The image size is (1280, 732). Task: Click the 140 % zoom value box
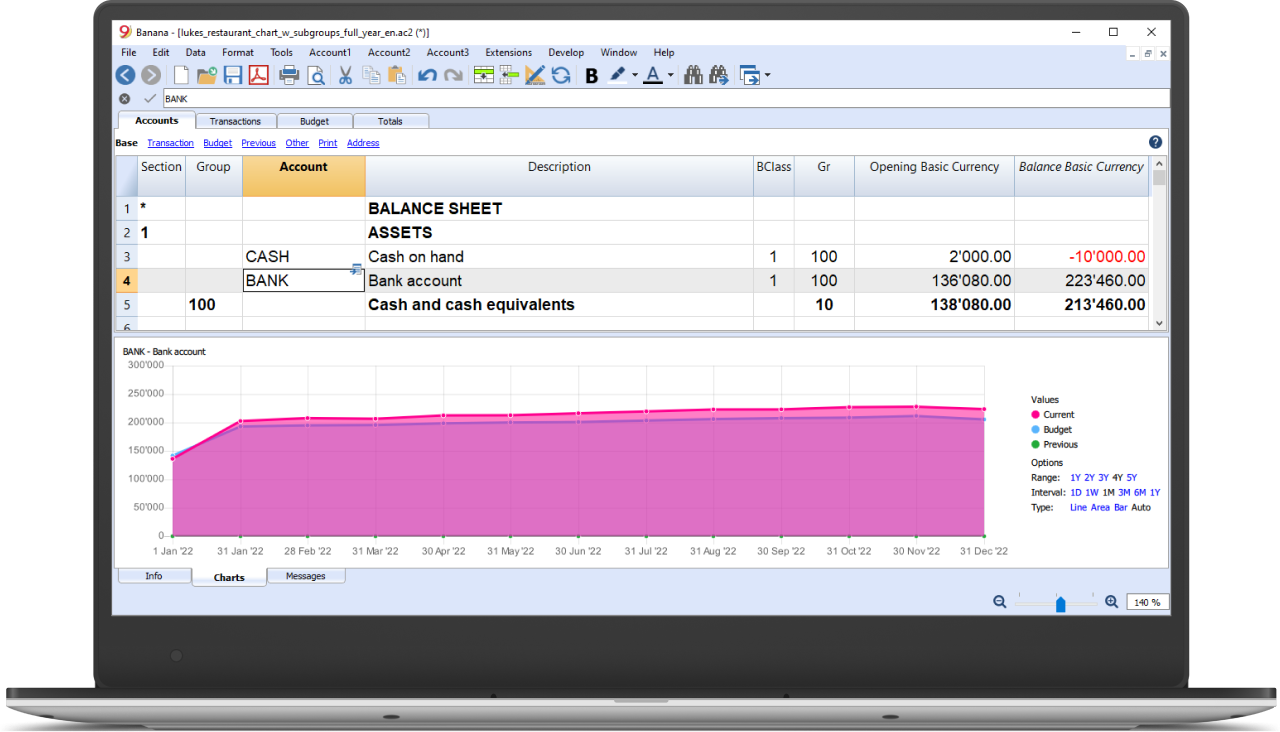click(x=1148, y=602)
